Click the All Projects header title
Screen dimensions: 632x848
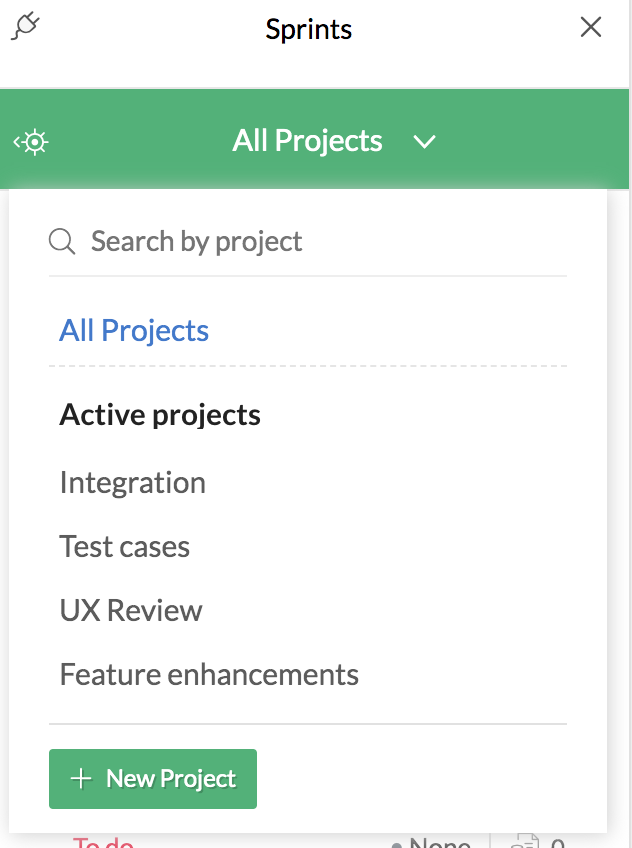click(307, 141)
